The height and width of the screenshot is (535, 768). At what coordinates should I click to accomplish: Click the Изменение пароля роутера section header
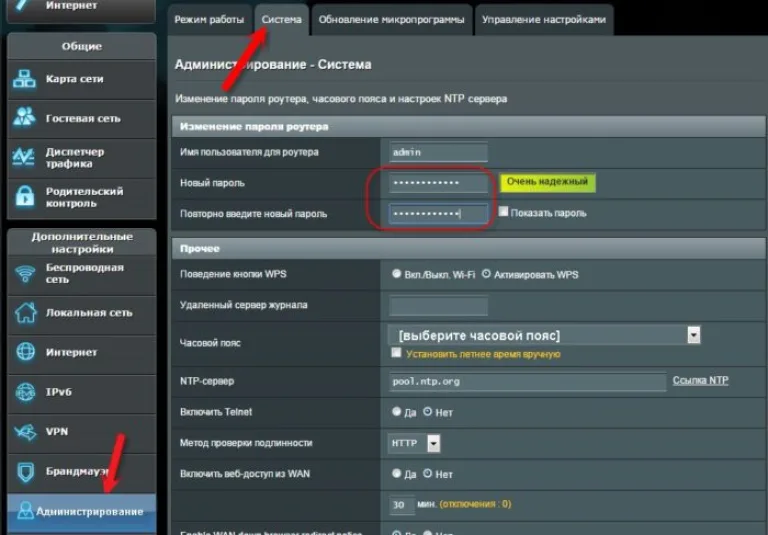[469, 126]
